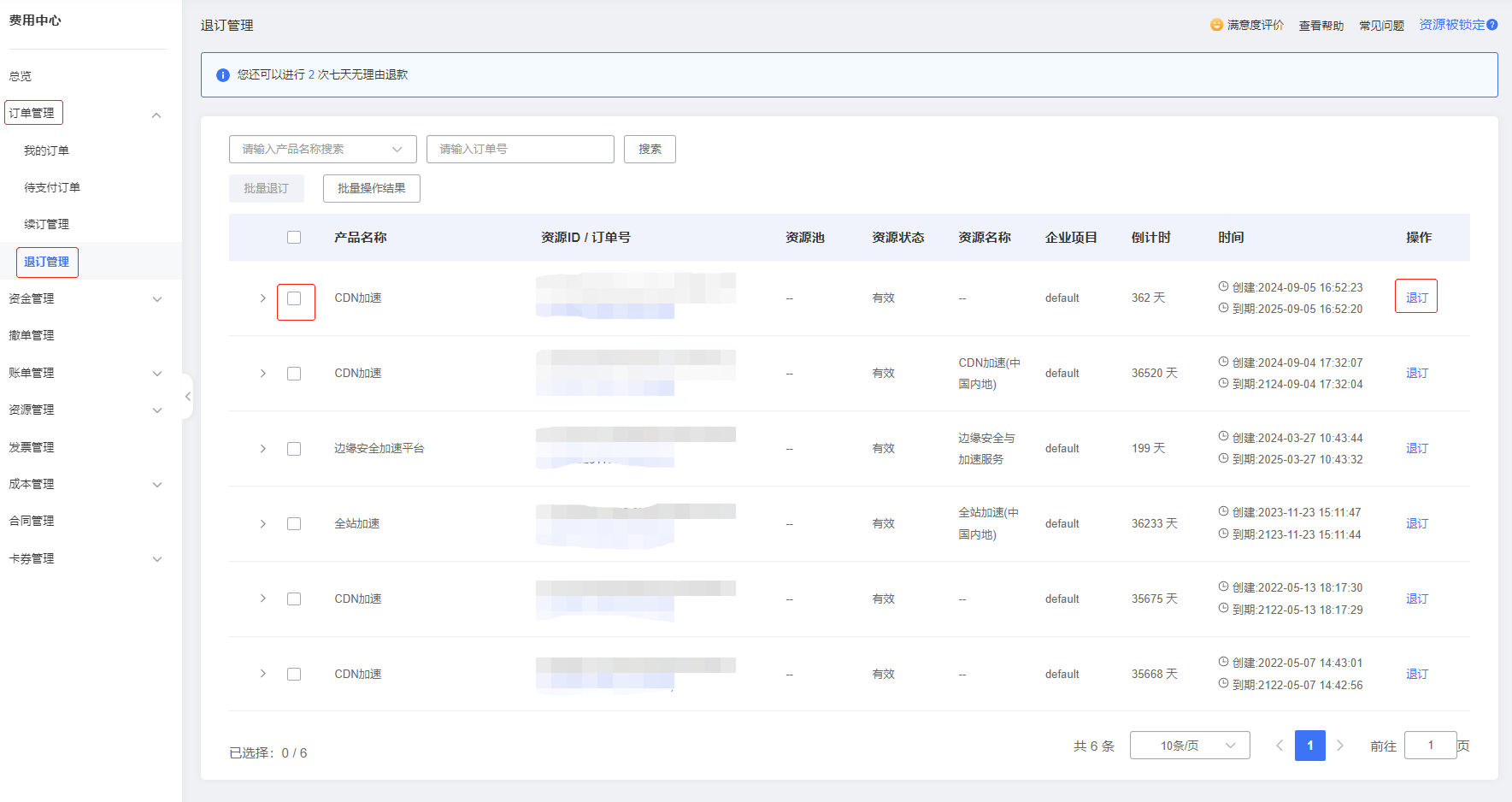
Task: Open 我的订单 in the sidebar
Action: (46, 150)
